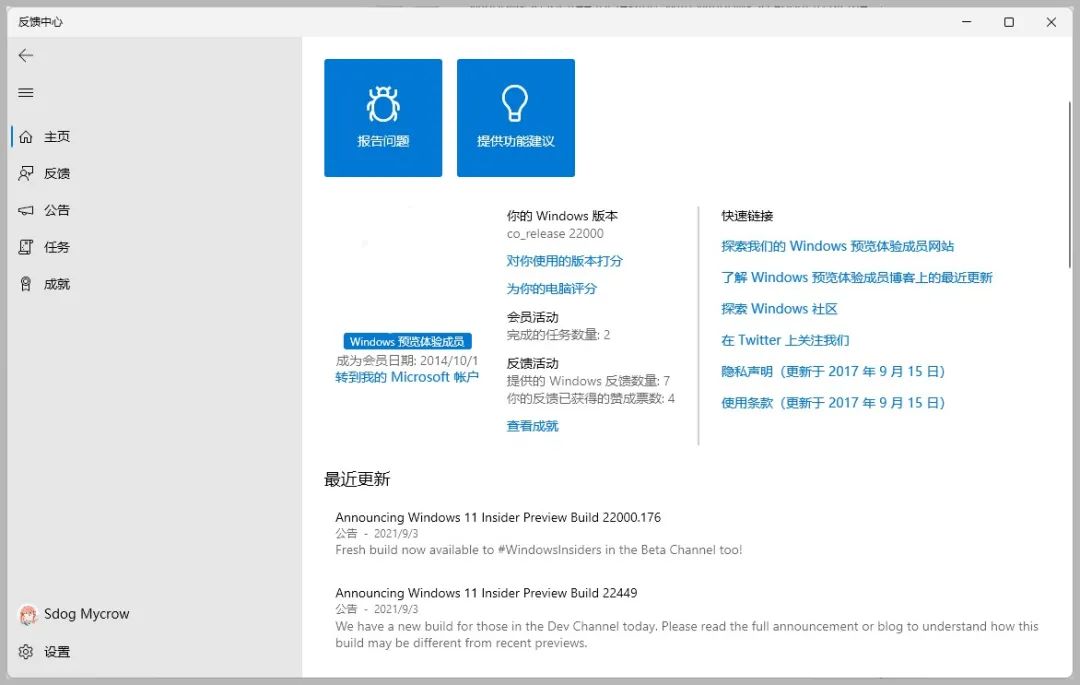
Task: Select 主页 in the sidebar
Action: (56, 137)
